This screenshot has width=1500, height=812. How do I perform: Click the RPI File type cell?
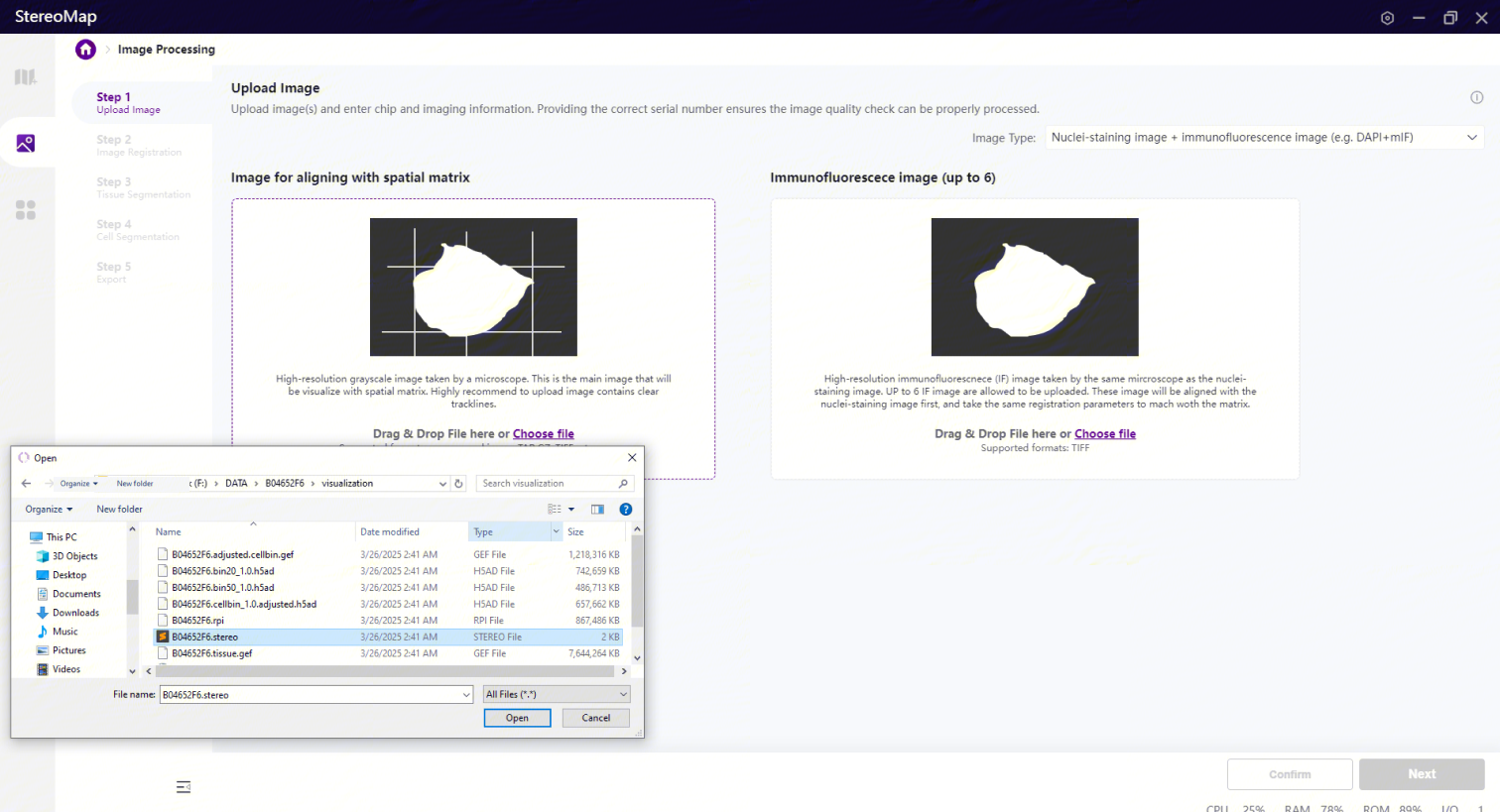(489, 621)
